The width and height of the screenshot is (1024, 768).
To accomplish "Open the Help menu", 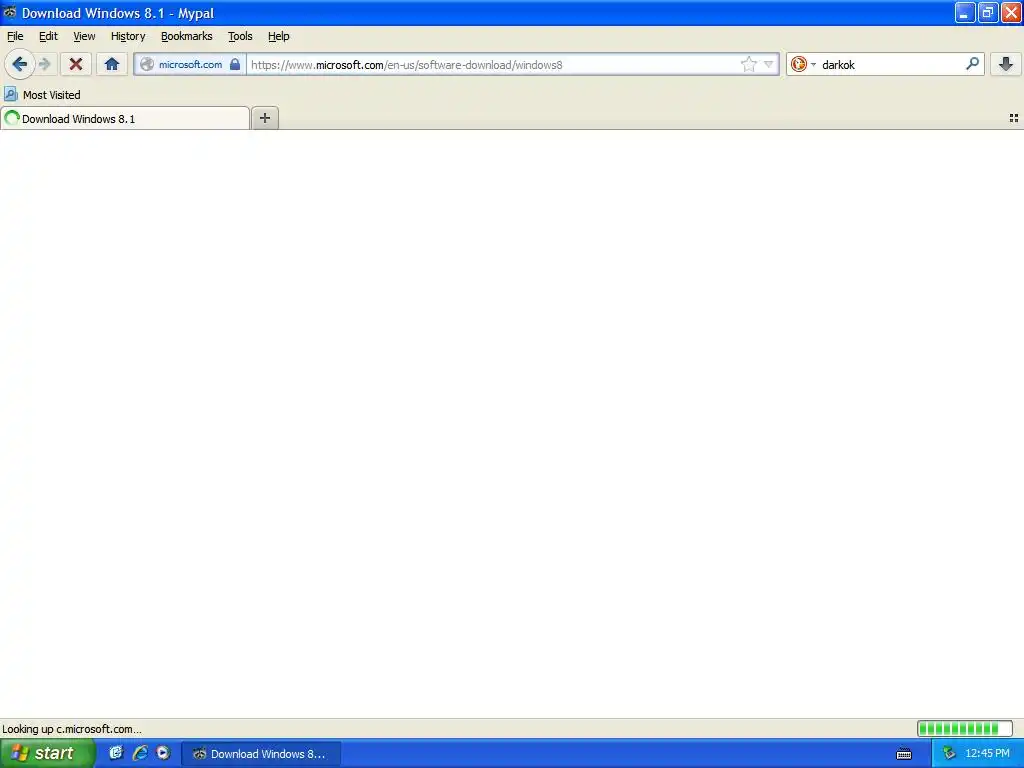I will coord(279,36).
